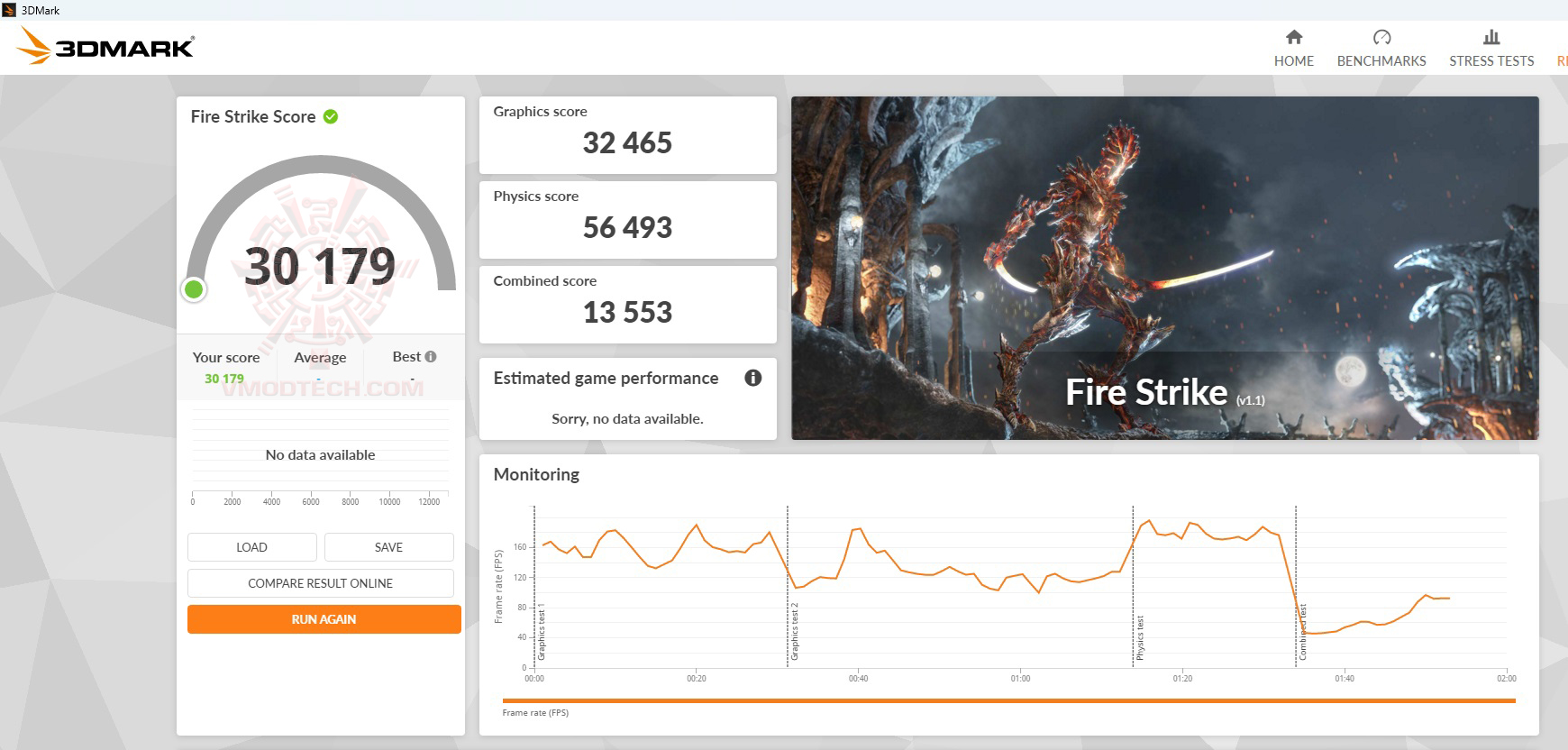The image size is (1568, 750).
Task: Go to the BENCHMARKS tab
Action: [1381, 60]
